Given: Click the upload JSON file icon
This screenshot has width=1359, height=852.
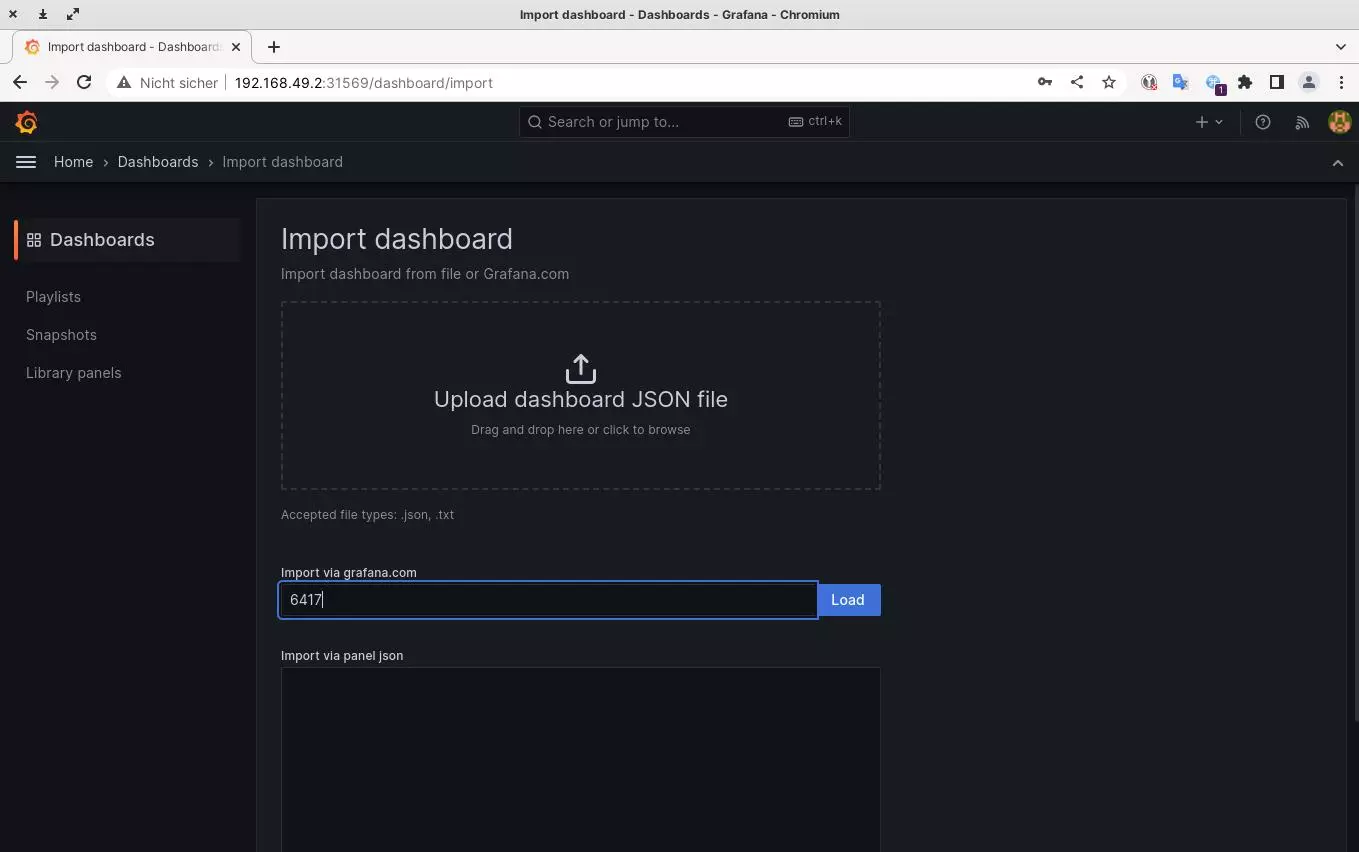Looking at the screenshot, I should [x=580, y=369].
